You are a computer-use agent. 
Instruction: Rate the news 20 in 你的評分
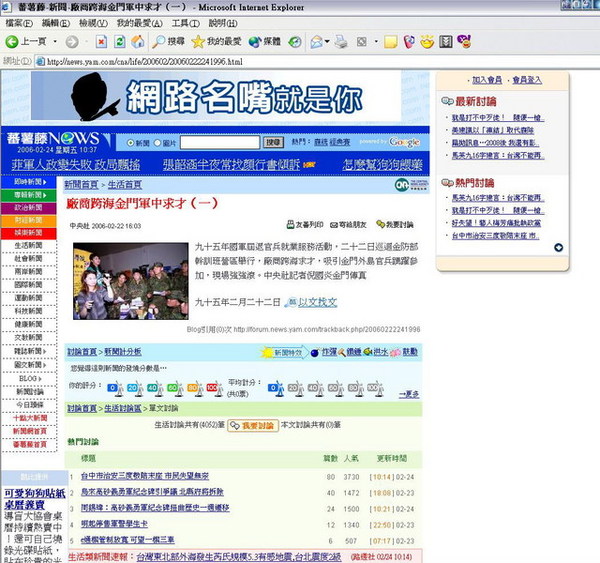tap(135, 388)
